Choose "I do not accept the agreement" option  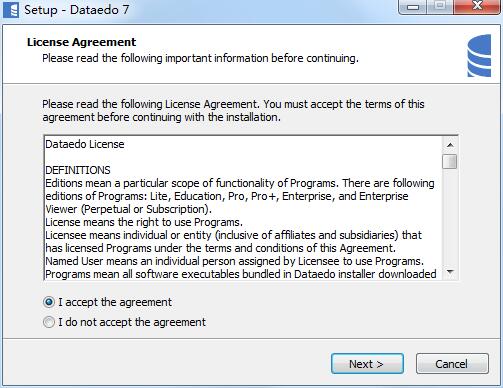49,322
